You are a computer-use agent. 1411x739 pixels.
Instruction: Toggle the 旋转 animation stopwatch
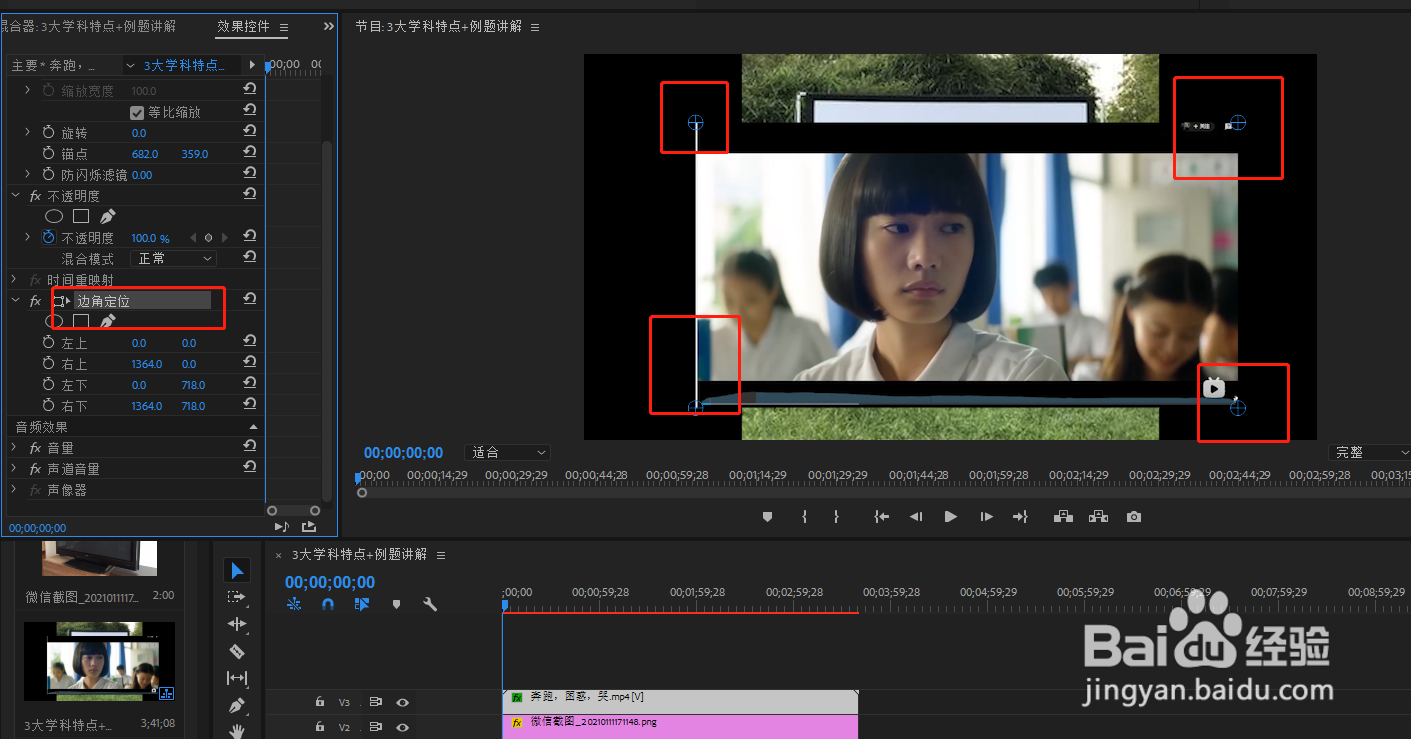point(48,132)
